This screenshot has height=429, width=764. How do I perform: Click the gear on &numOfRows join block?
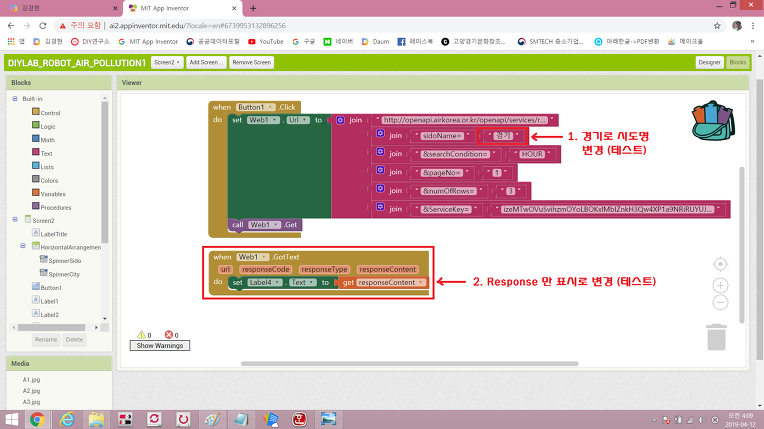point(381,189)
